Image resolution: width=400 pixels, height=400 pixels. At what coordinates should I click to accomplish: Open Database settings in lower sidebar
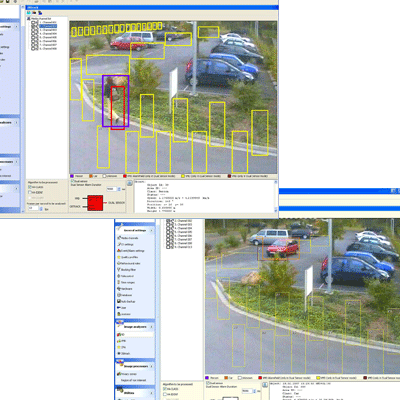click(x=125, y=295)
